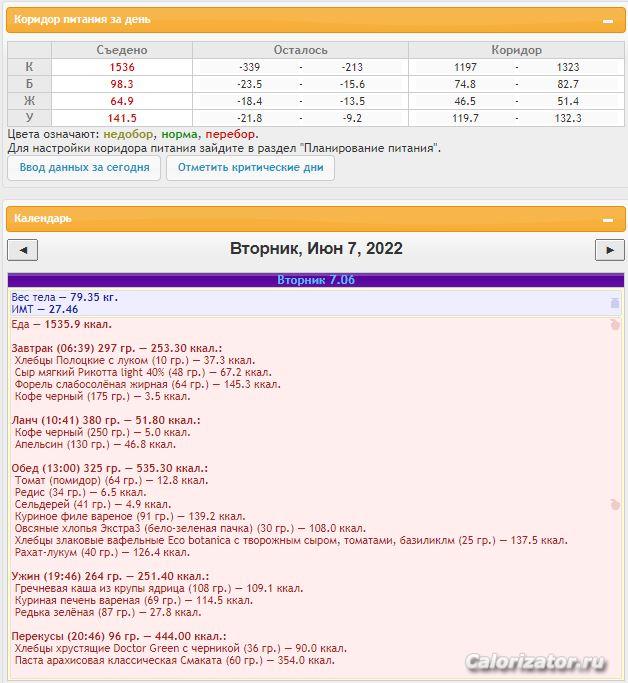The image size is (628, 683).
Task: Collapse the Календарь panel with minus icon
Action: coord(607,219)
